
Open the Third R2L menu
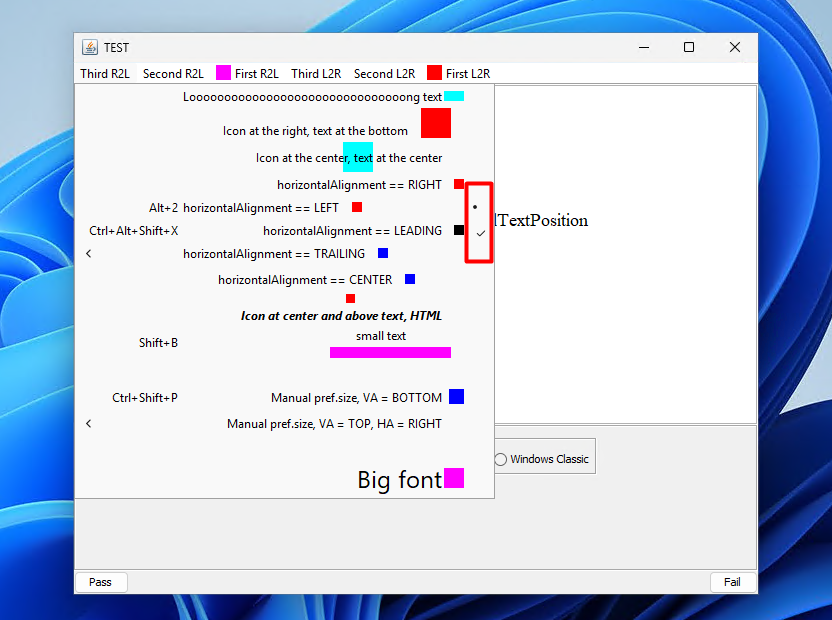(x=105, y=73)
